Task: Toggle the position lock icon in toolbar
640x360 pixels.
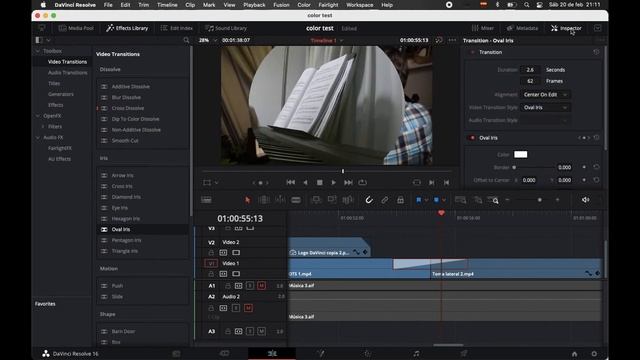Action: pyautogui.click(x=400, y=200)
